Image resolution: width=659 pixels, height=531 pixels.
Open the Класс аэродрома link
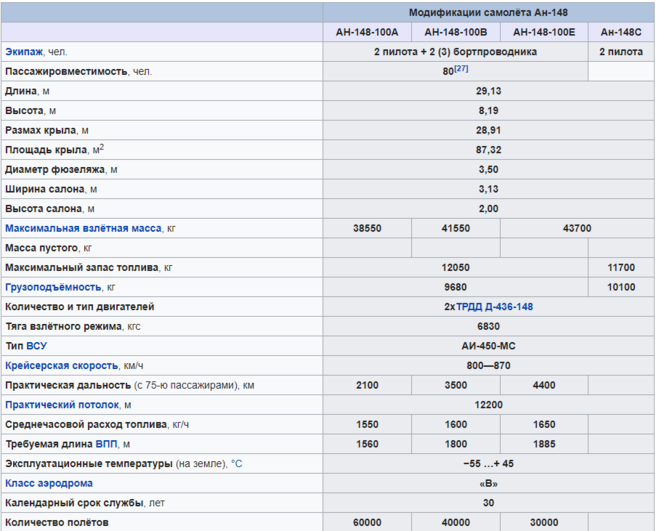[x=49, y=483]
